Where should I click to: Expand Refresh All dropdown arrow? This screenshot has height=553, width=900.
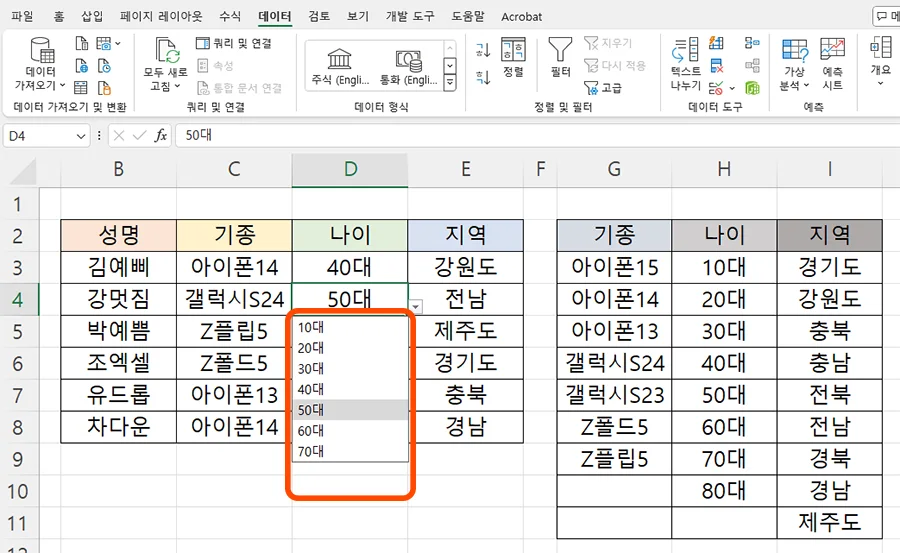click(x=177, y=86)
